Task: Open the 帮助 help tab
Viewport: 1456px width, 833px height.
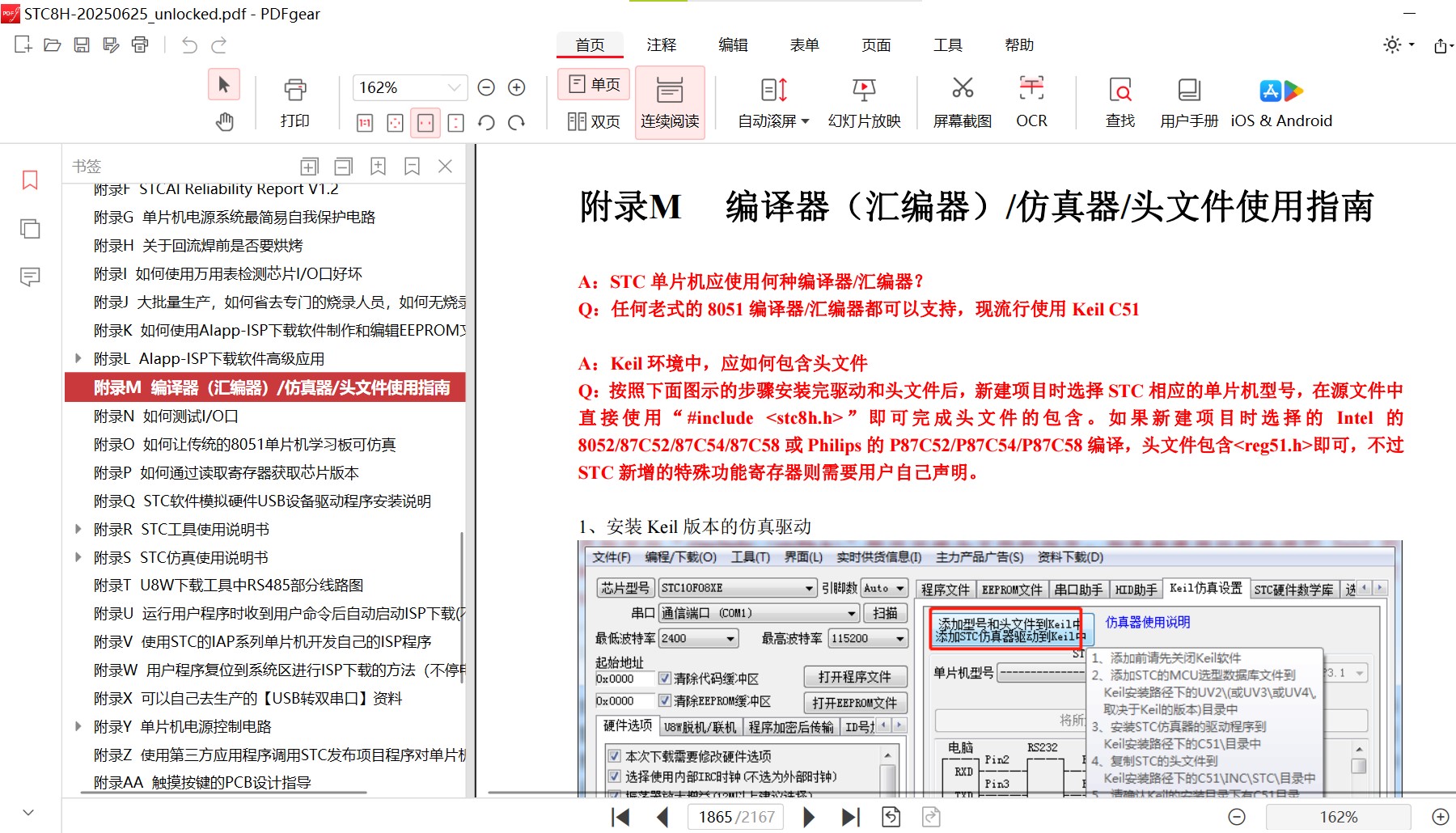Action: (1019, 45)
